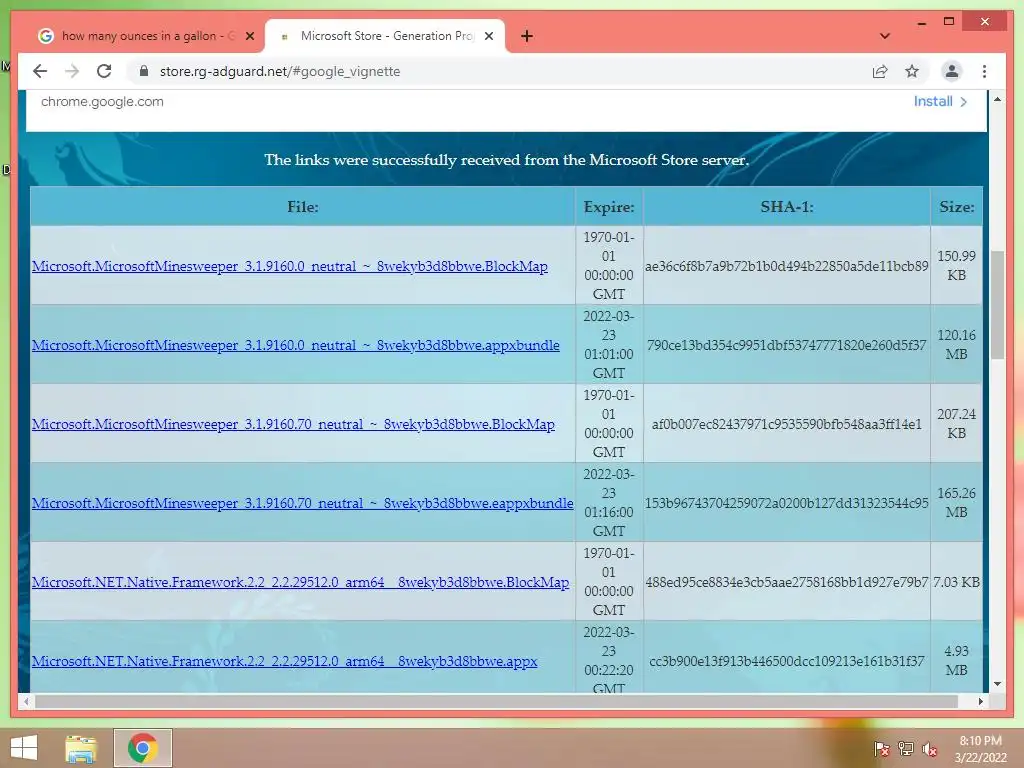Viewport: 1024px width, 768px height.
Task: Select SHA-1 hash starting with 488ed95c
Action: (786, 582)
